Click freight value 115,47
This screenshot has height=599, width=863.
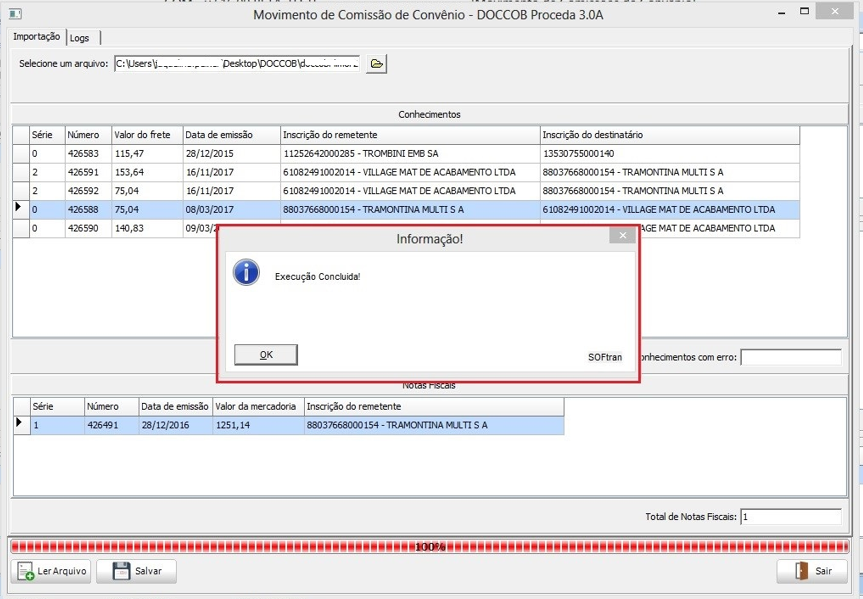click(x=147, y=154)
